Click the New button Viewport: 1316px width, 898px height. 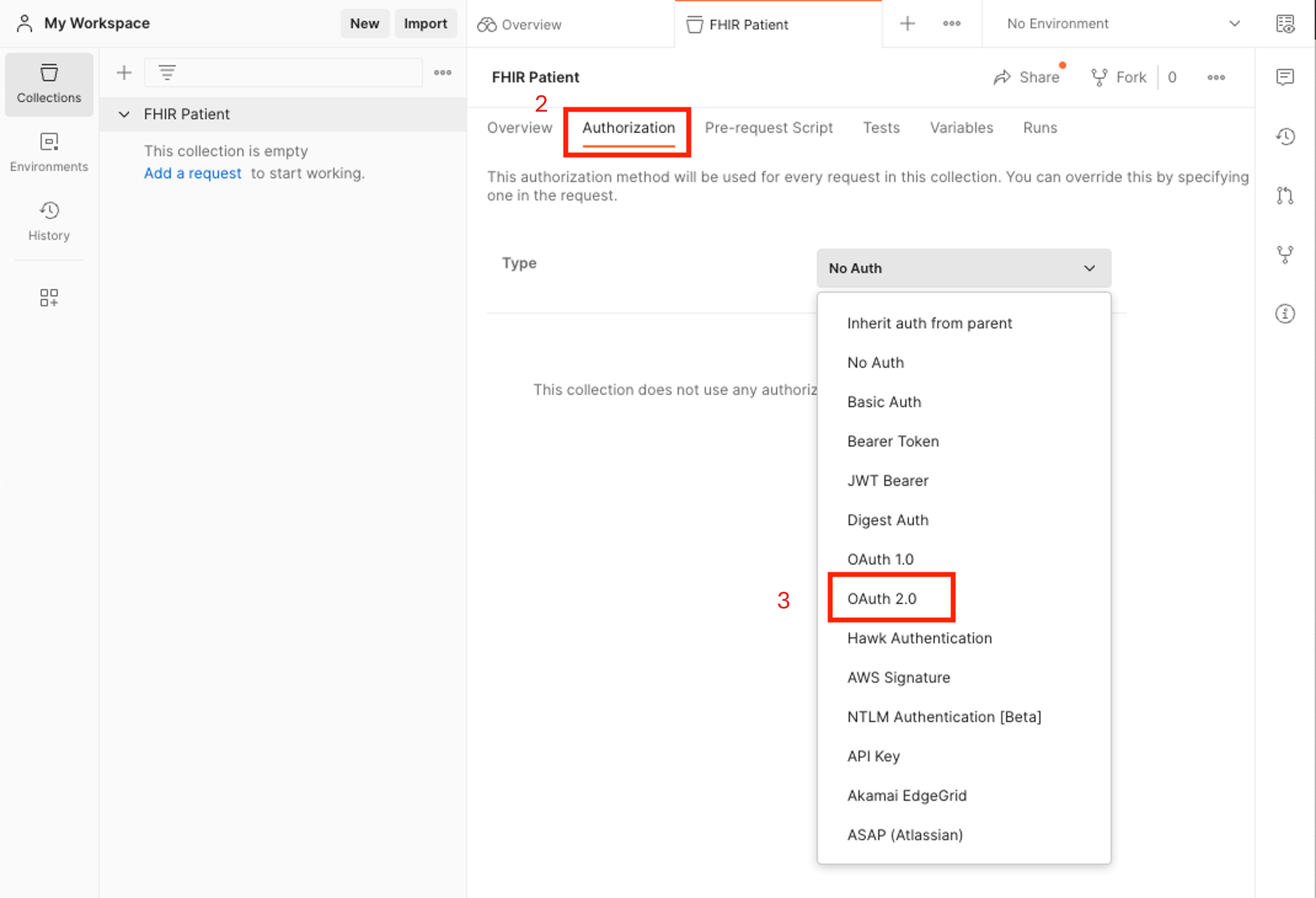tap(364, 23)
